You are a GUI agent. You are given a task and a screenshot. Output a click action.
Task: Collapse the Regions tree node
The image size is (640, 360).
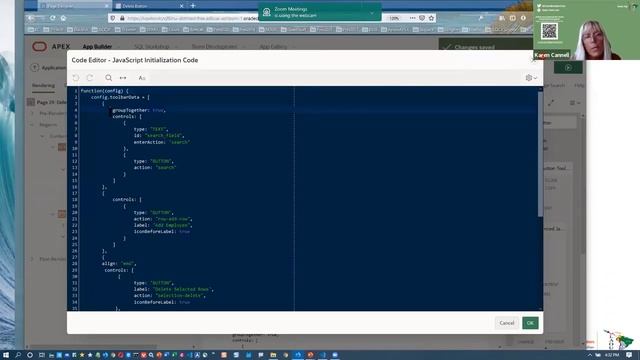tap(33, 124)
